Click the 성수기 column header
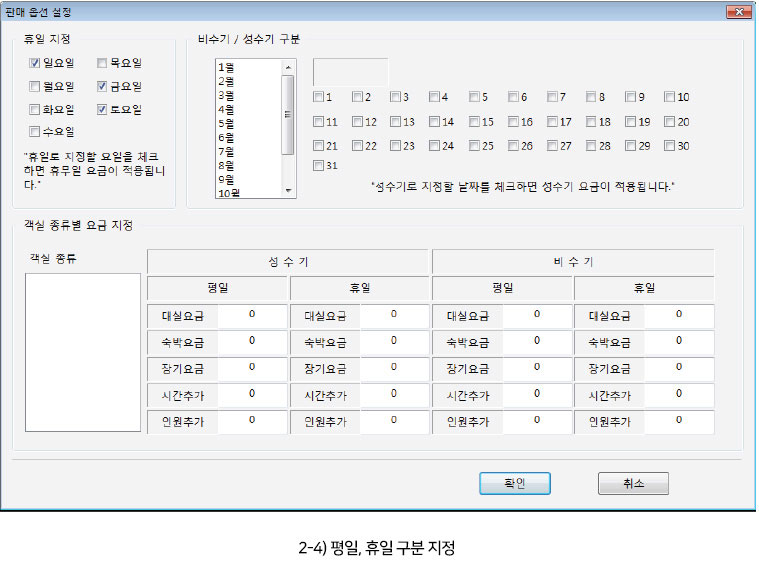 [288, 262]
